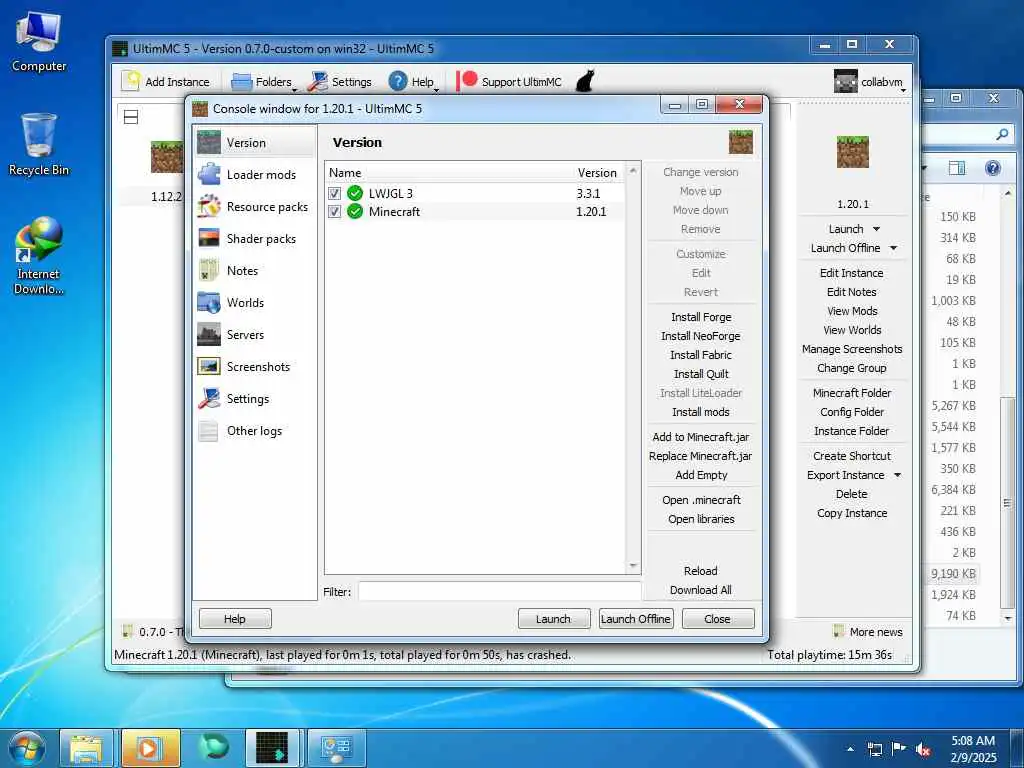The width and height of the screenshot is (1024, 768).
Task: Click the muted volume tray icon
Action: point(923,749)
